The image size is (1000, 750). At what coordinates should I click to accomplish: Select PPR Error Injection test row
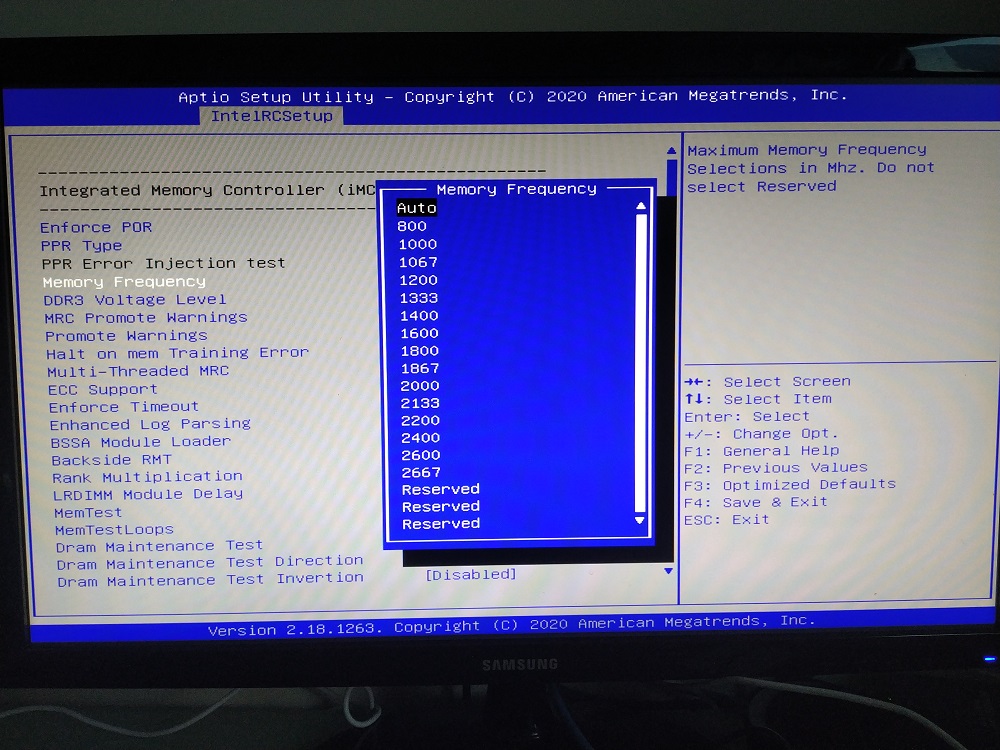pyautogui.click(x=163, y=263)
